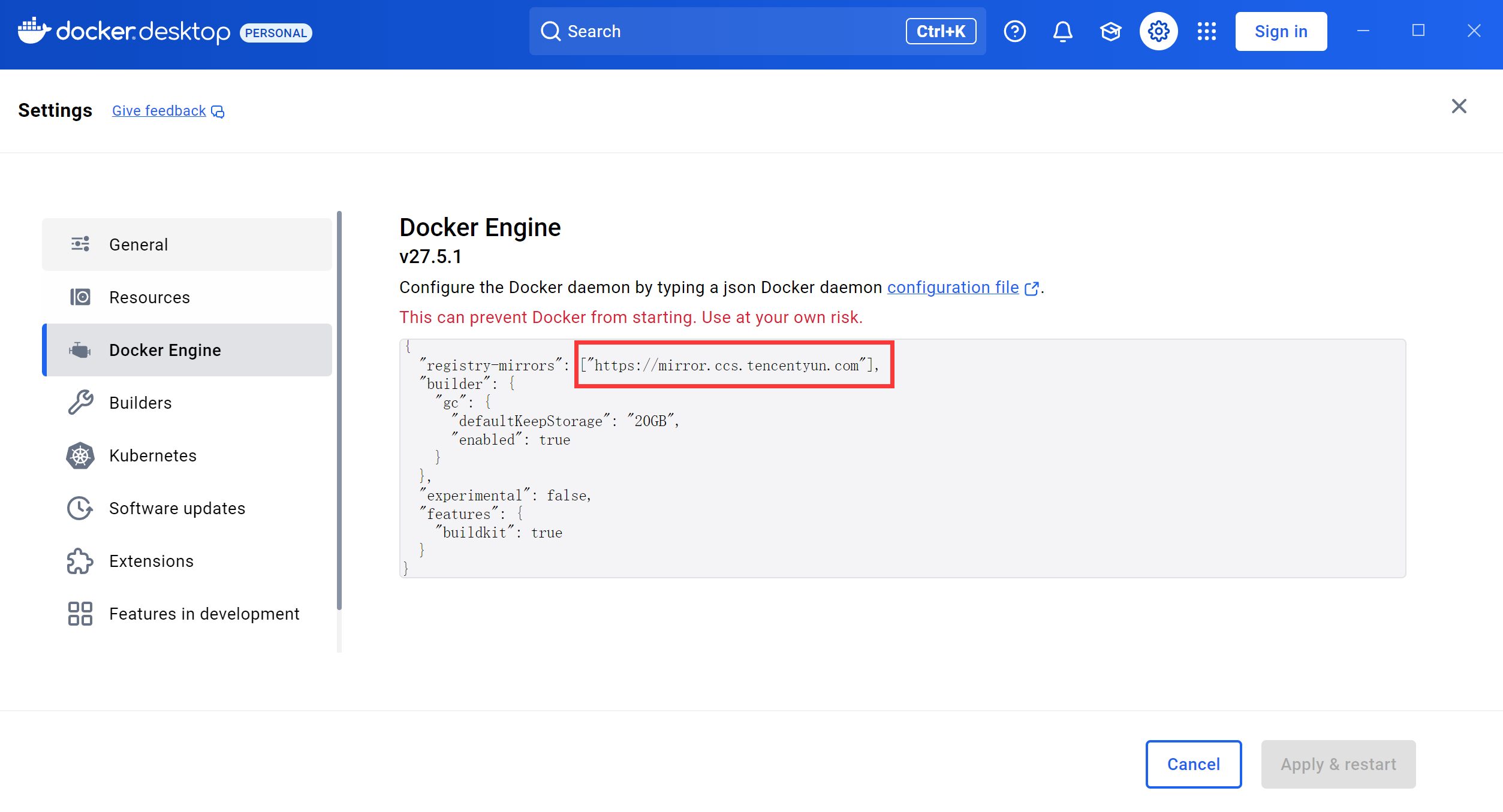
Task: Click the Sign in button
Action: click(x=1281, y=31)
